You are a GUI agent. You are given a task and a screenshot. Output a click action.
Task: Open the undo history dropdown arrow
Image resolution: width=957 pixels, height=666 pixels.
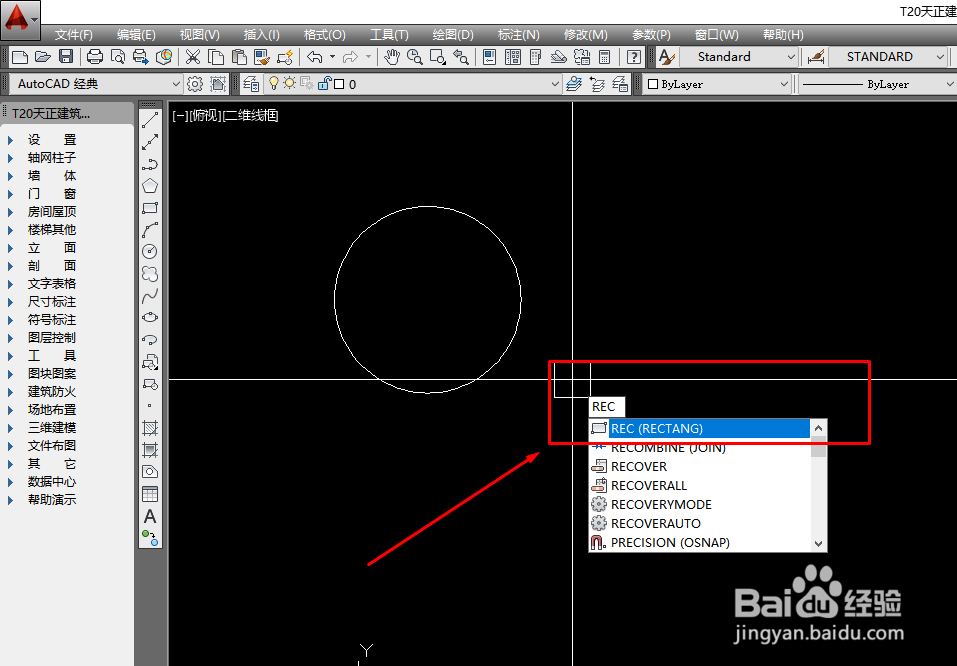point(333,57)
